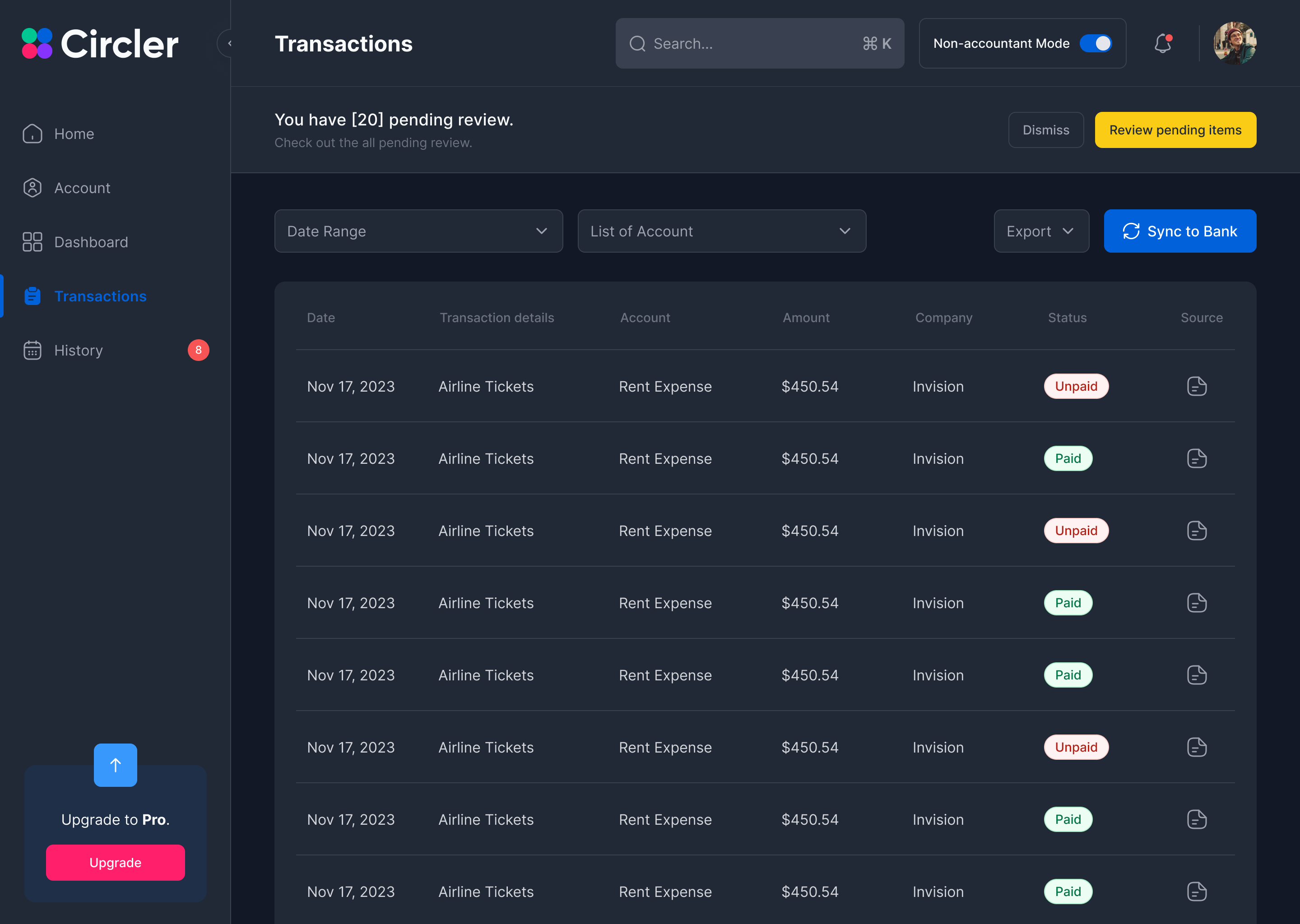Open the Home section in sidebar
The image size is (1300, 924).
74,134
